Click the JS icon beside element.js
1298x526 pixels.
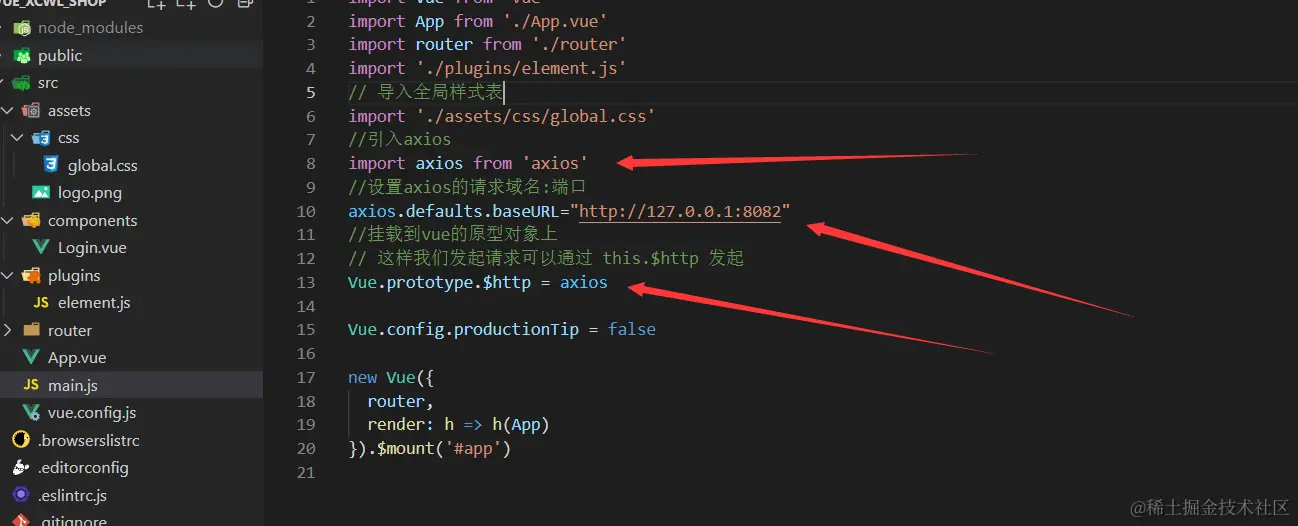coord(41,302)
